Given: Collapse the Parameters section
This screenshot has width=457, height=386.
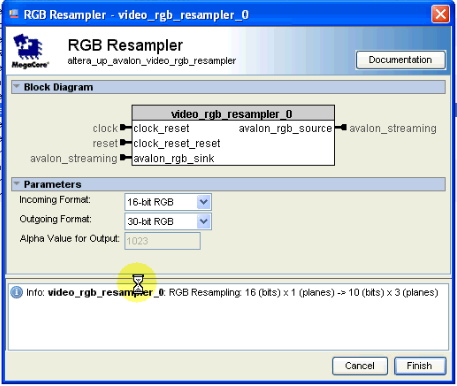Looking at the screenshot, I should click(16, 184).
